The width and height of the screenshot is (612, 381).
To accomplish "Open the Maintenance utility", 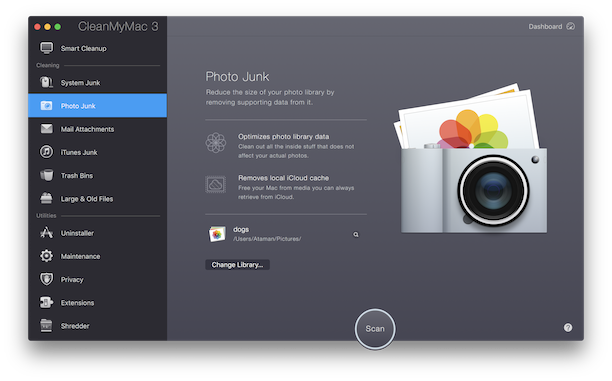I will click(98, 256).
